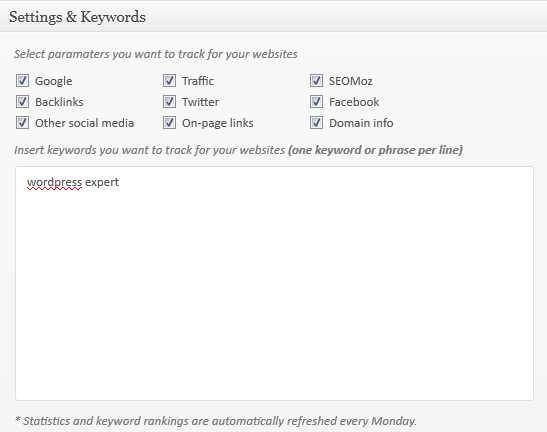The image size is (547, 432).
Task: Disable Other social media tracking
Action: pos(22,122)
